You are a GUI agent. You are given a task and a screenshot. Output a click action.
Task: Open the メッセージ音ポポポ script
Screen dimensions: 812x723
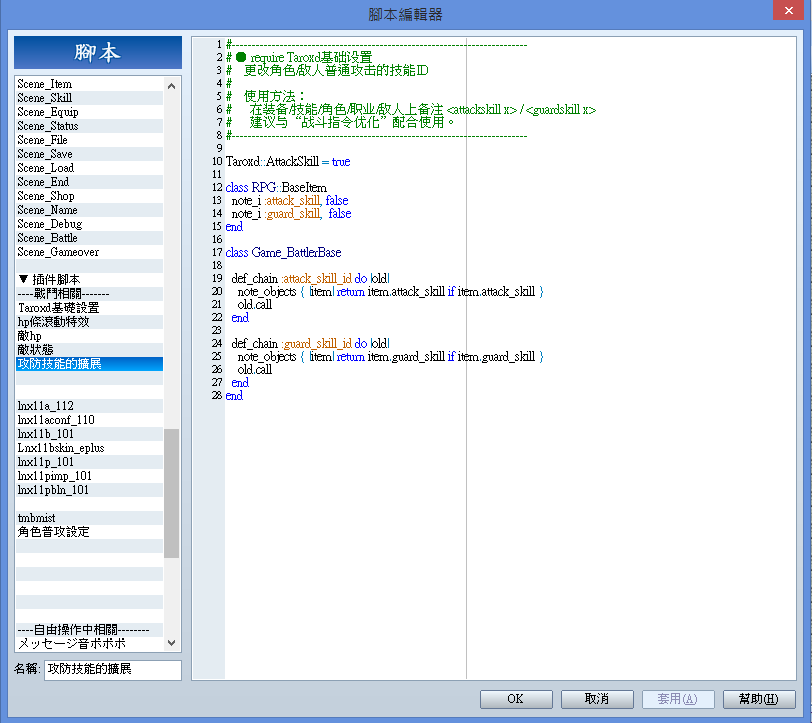click(90, 643)
